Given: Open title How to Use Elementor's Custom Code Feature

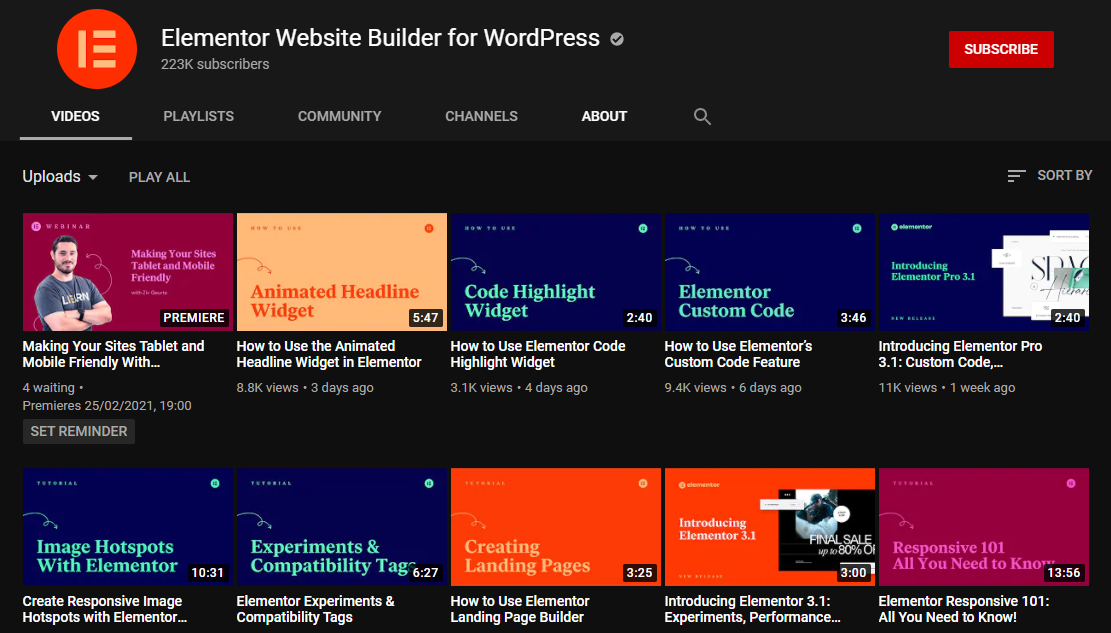Looking at the screenshot, I should 738,354.
